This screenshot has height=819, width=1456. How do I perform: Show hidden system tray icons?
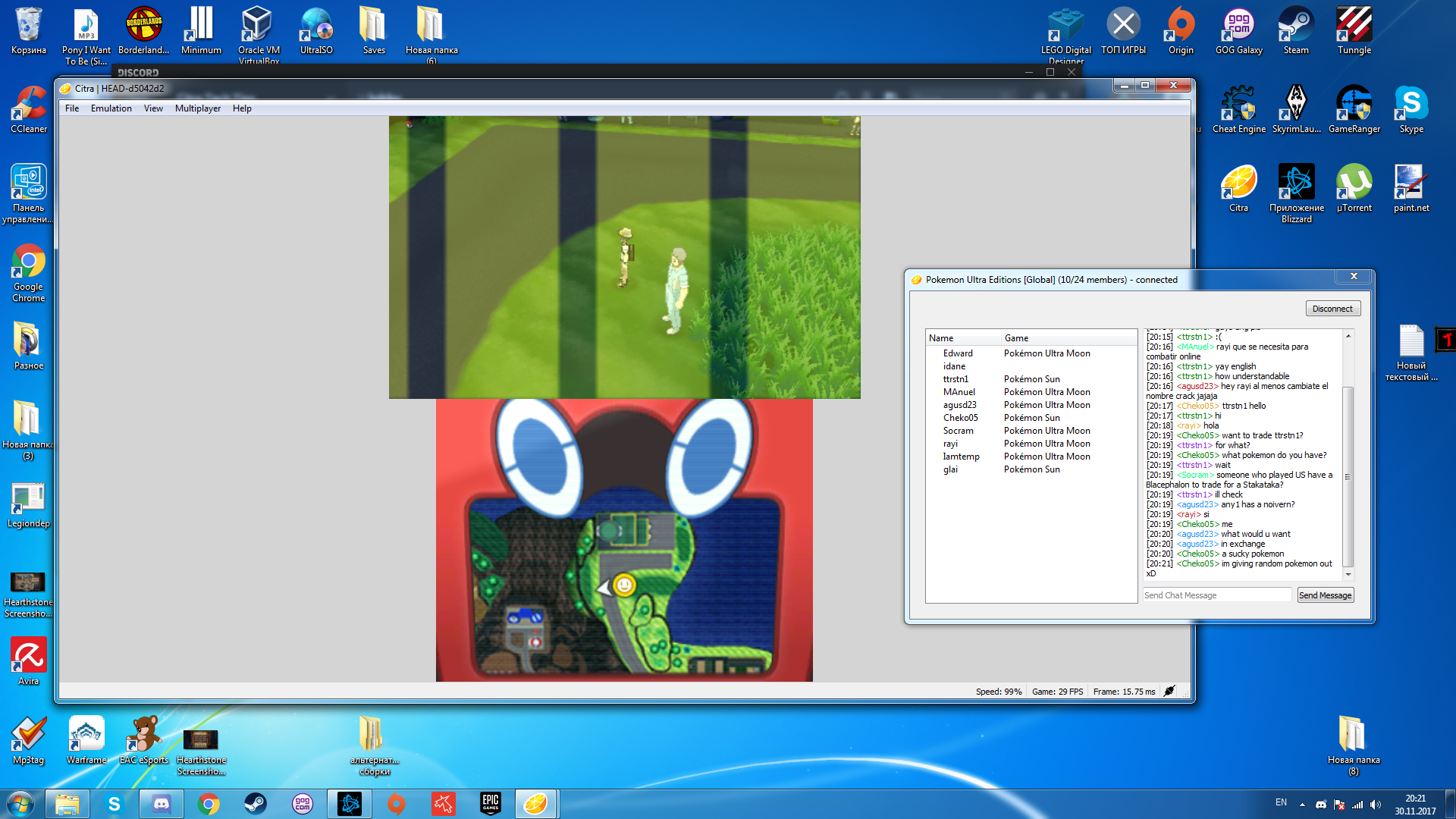click(x=1302, y=805)
